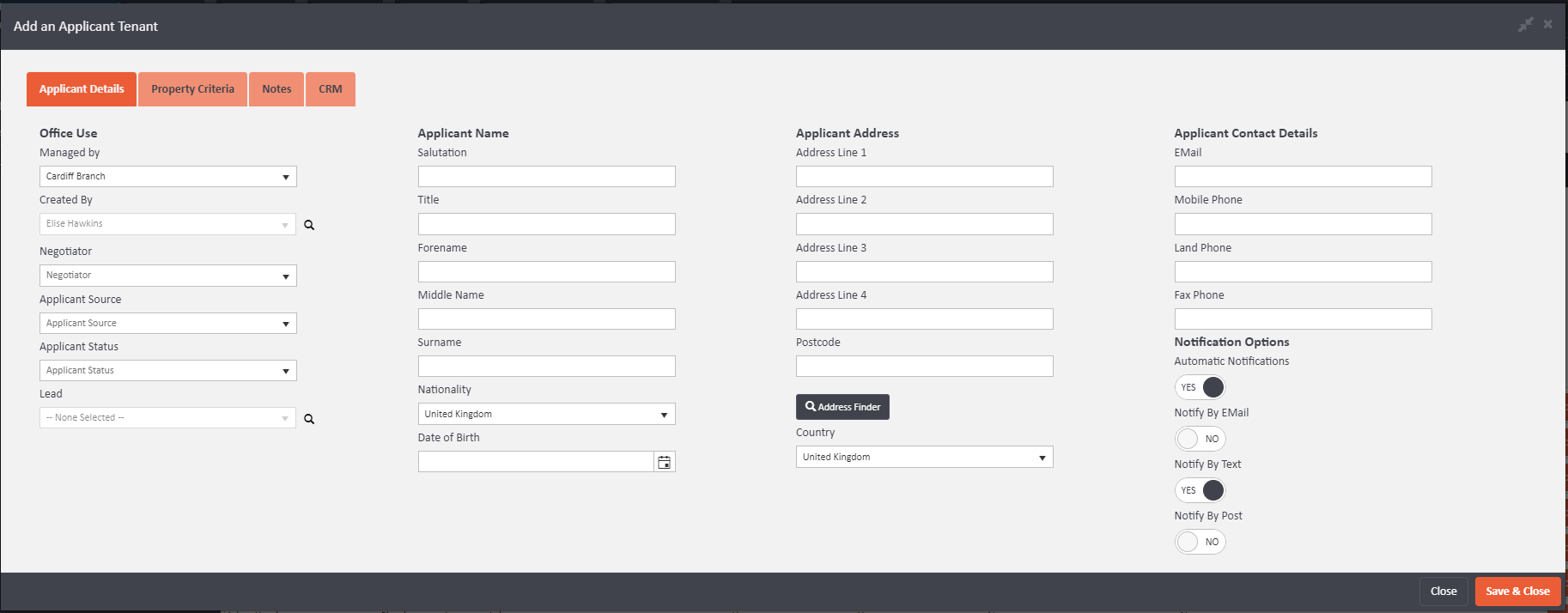Open the Applicant Source dropdown
Image resolution: width=1568 pixels, height=613 pixels.
click(168, 324)
